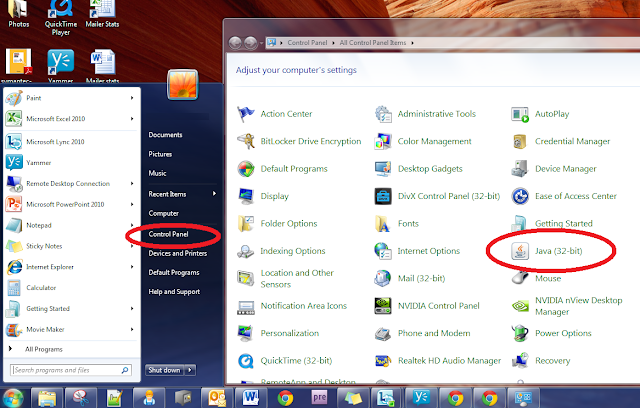This screenshot has width=640, height=408.
Task: Expand Microsoft Excel 2010 jump list arrow
Action: [132, 119]
